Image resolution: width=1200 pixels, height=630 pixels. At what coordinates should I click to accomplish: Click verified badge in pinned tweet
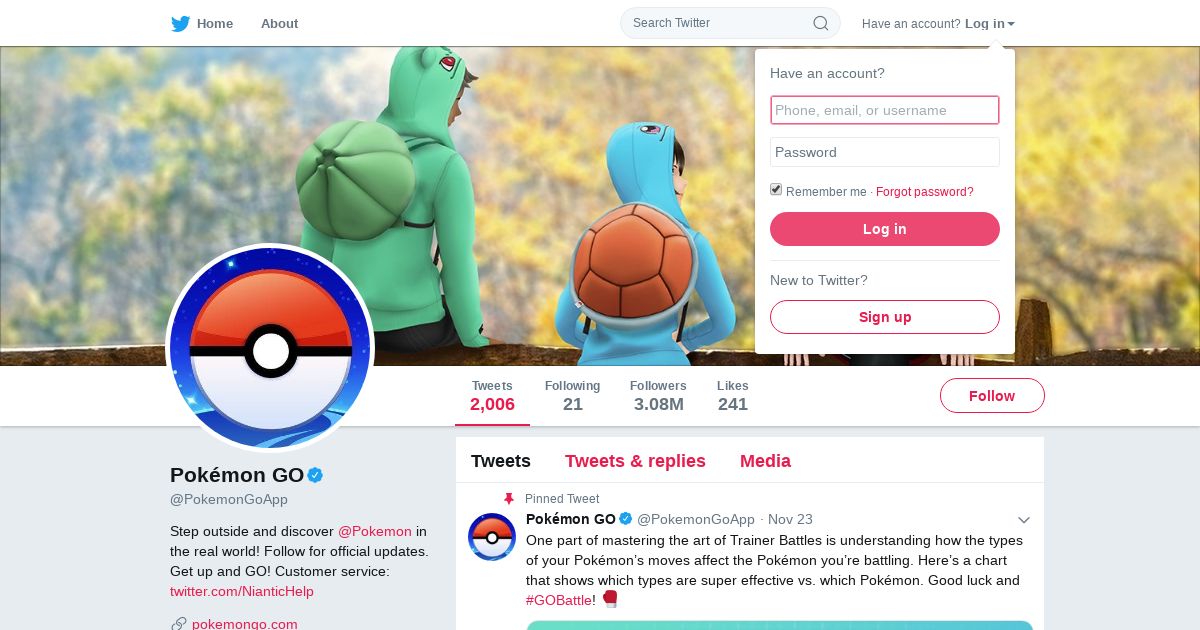pyautogui.click(x=626, y=519)
